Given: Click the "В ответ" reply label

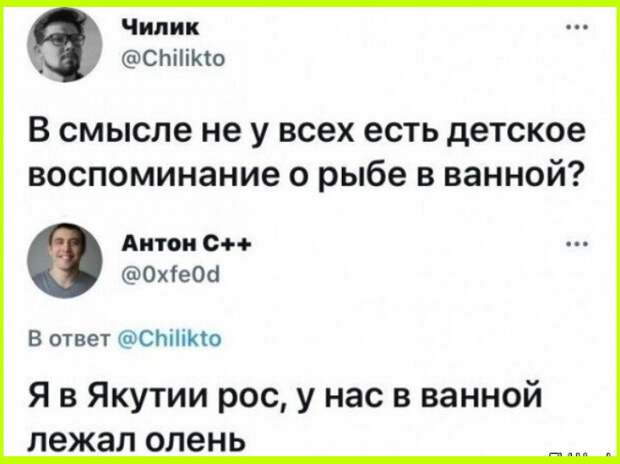Looking at the screenshot, I should [x=70, y=339].
